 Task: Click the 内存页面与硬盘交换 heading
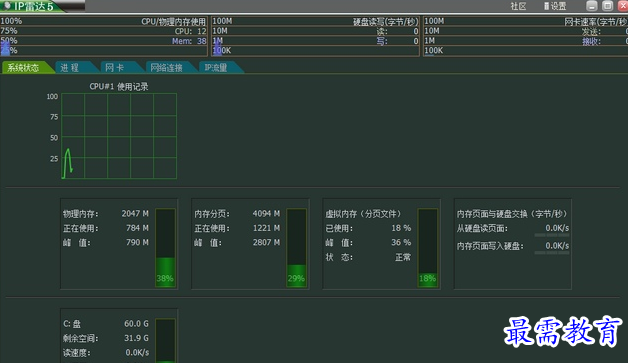tap(512, 214)
